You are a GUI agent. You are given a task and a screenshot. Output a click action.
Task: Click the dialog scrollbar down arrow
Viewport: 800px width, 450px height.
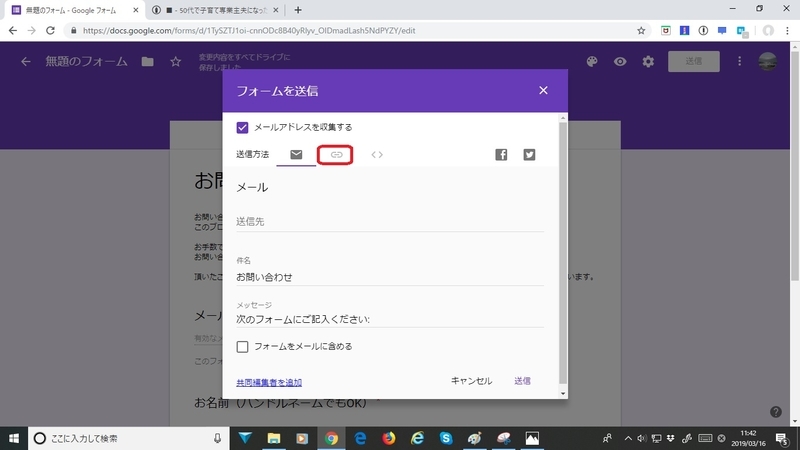(563, 393)
